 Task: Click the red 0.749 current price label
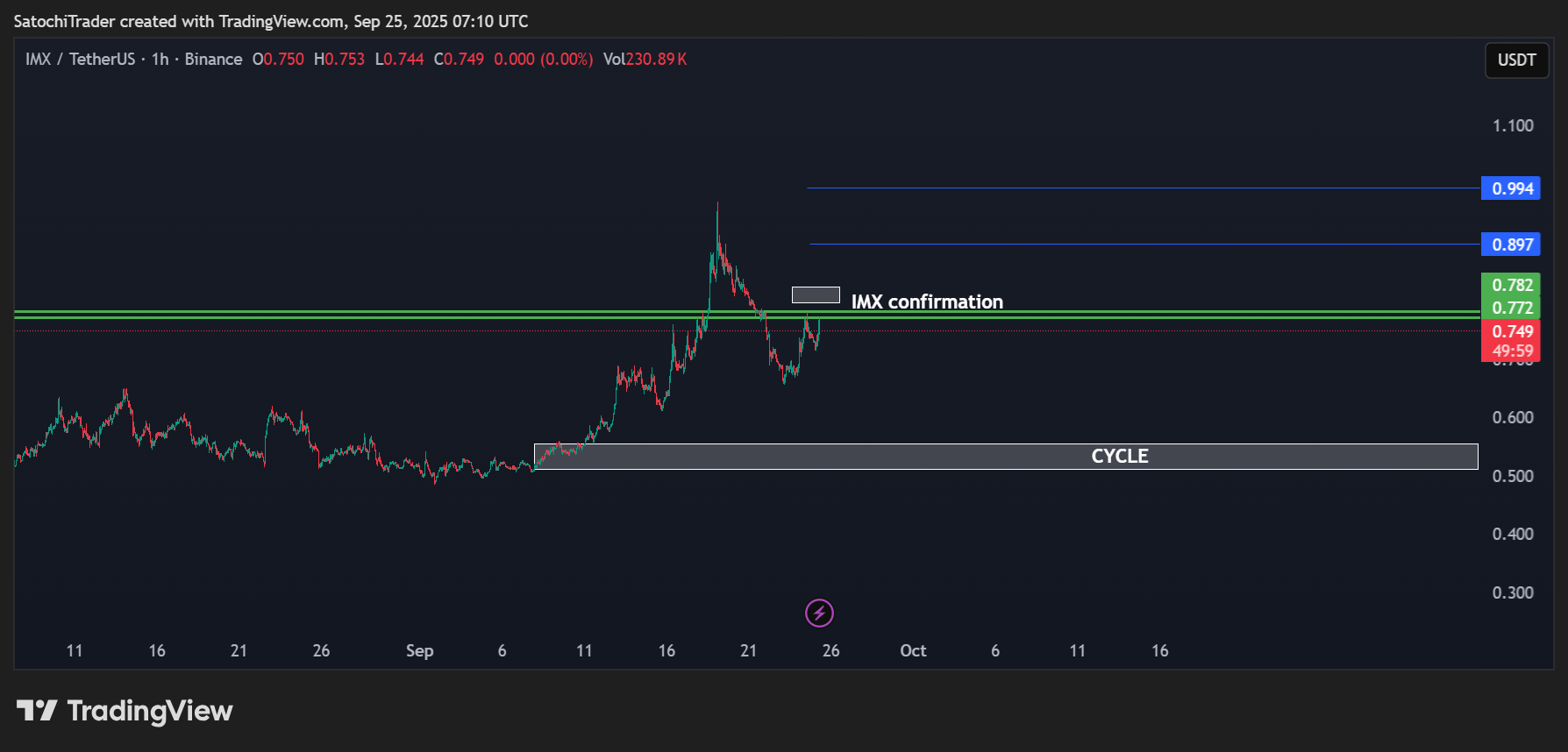[1510, 331]
